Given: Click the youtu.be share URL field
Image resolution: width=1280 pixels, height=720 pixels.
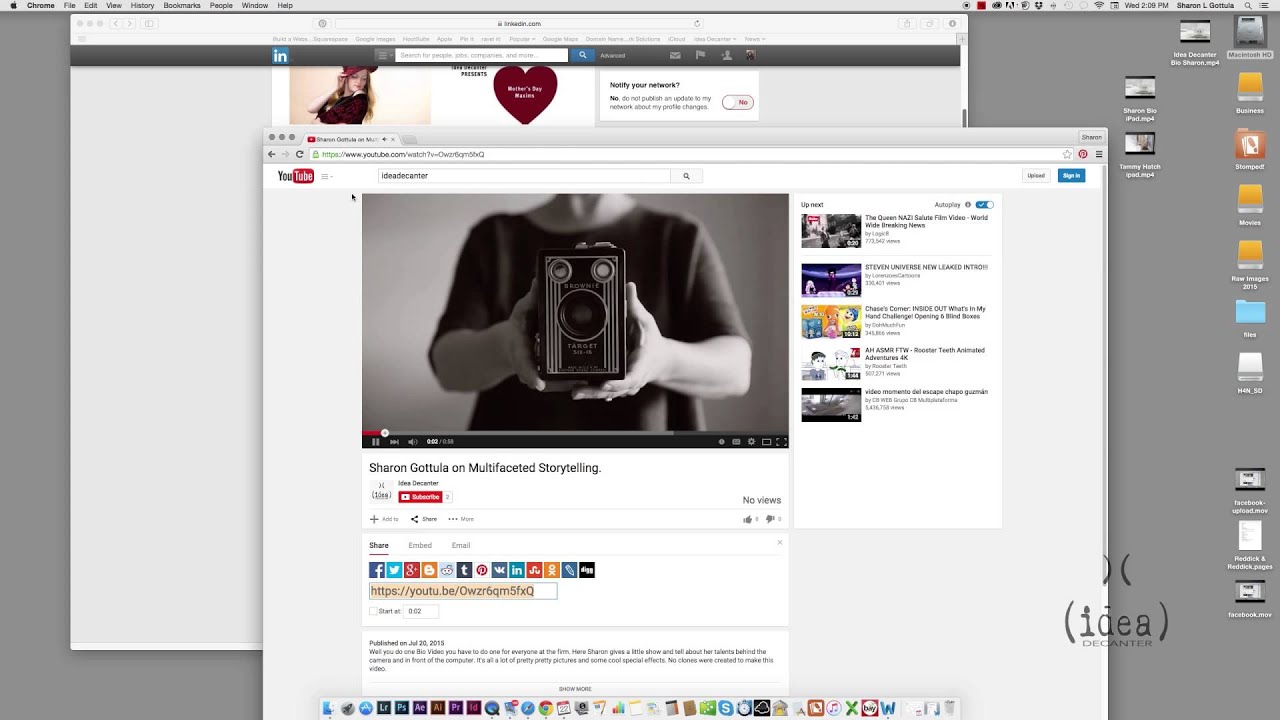Looking at the screenshot, I should 463,591.
